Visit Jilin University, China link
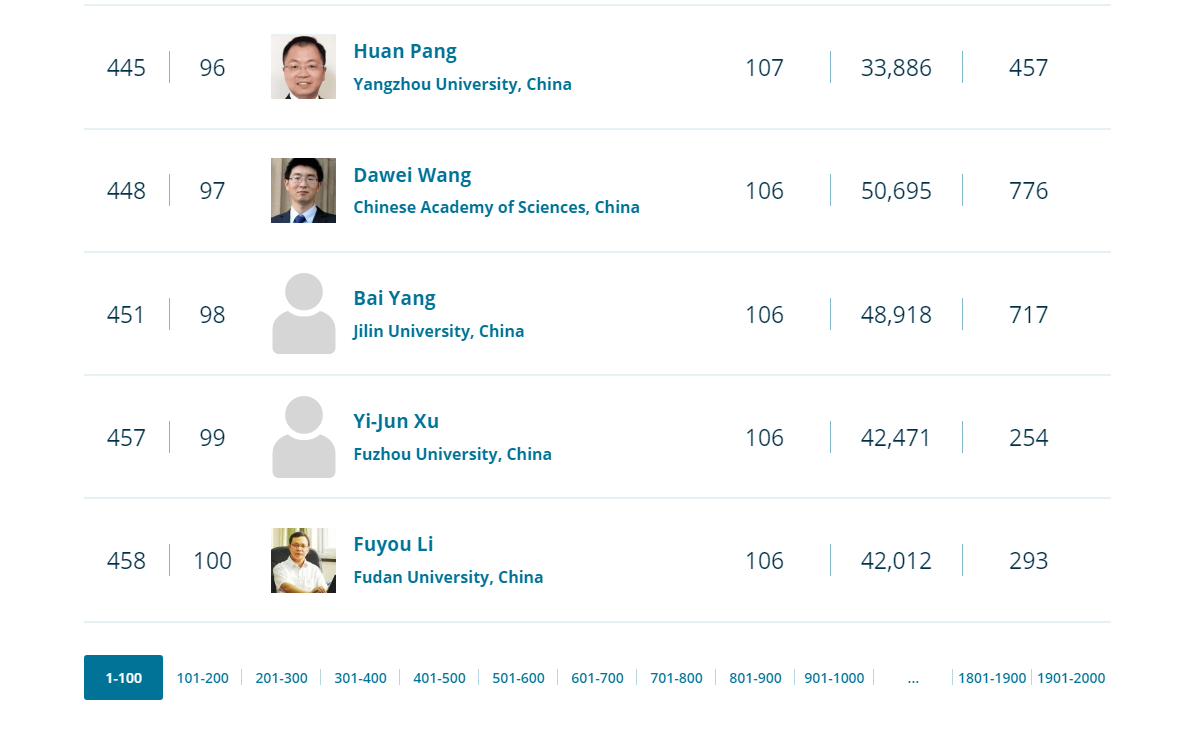1198x732 pixels. 439,331
